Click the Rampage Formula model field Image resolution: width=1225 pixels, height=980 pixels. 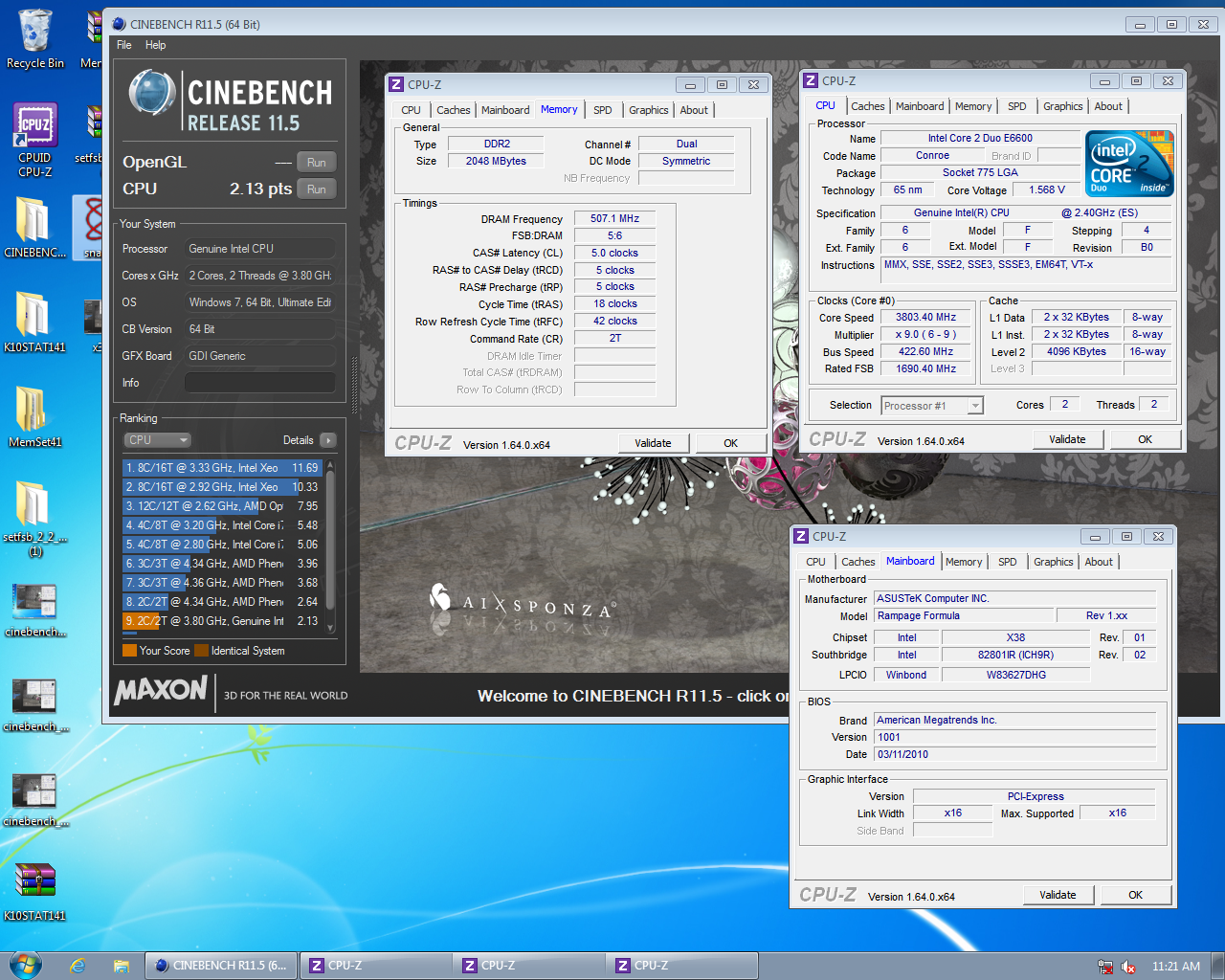[x=964, y=615]
